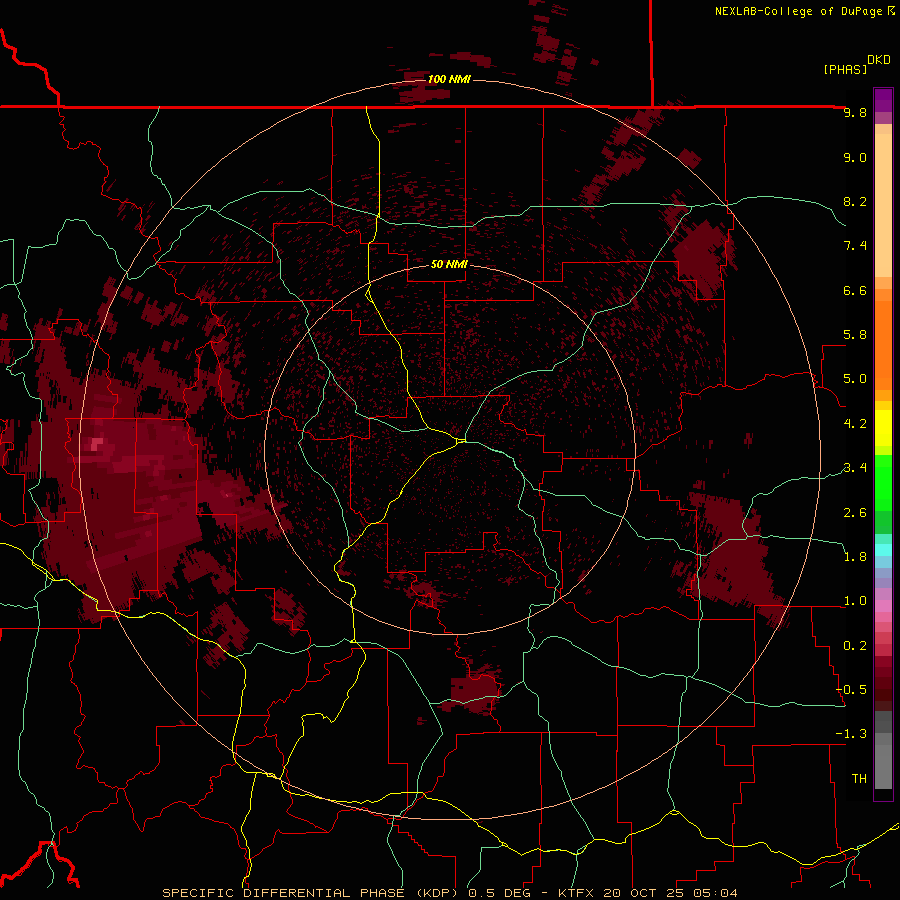Click the 0.2 value on the legend
Viewport: 900px width, 900px height.
(x=855, y=646)
